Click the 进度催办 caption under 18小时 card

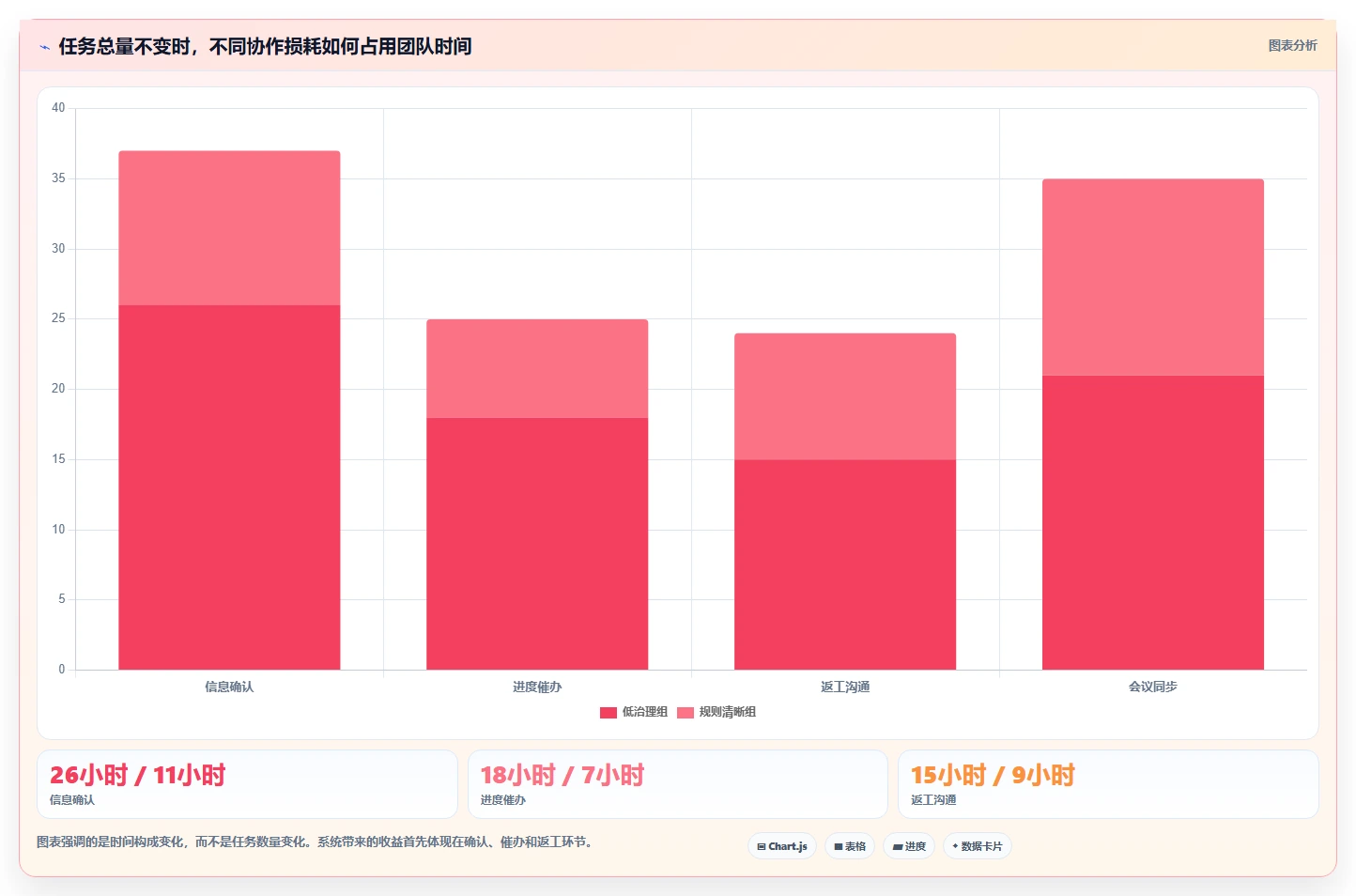coord(503,800)
